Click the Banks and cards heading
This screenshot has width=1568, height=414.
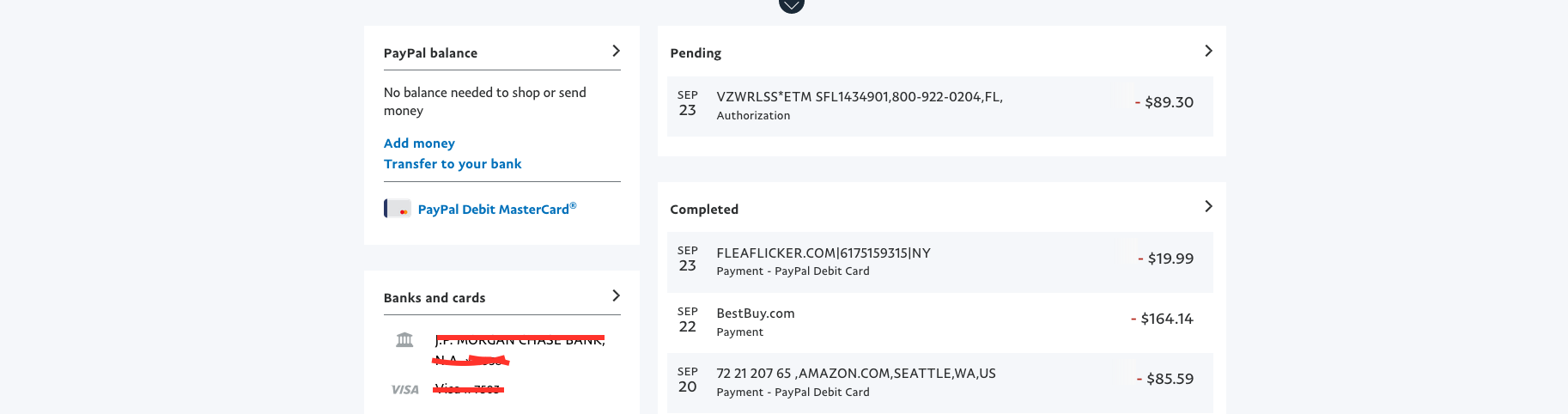click(435, 298)
